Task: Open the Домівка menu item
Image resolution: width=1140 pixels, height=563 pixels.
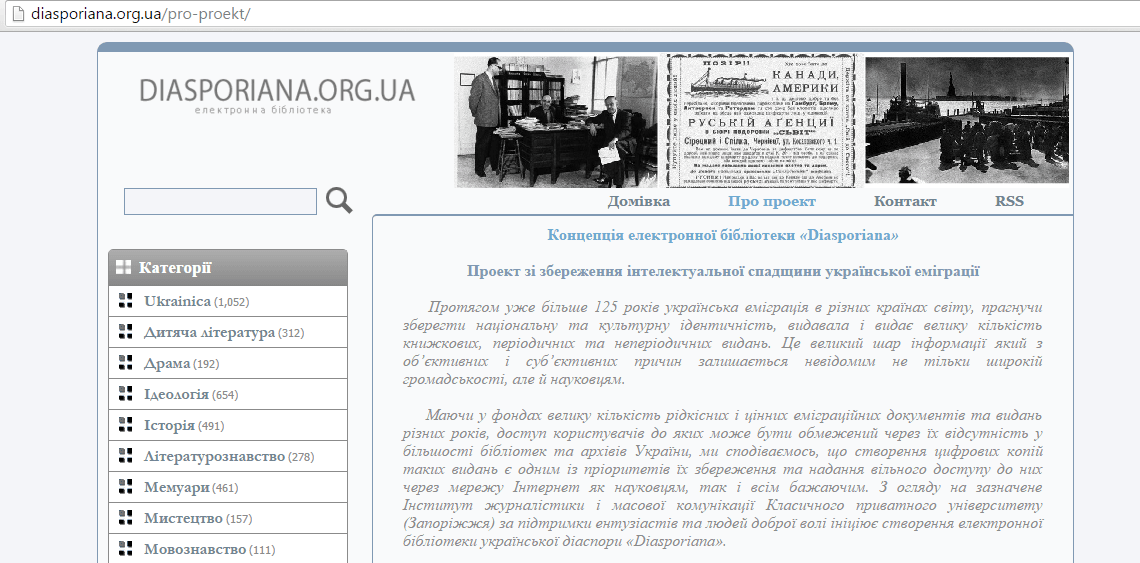Action: tap(638, 201)
